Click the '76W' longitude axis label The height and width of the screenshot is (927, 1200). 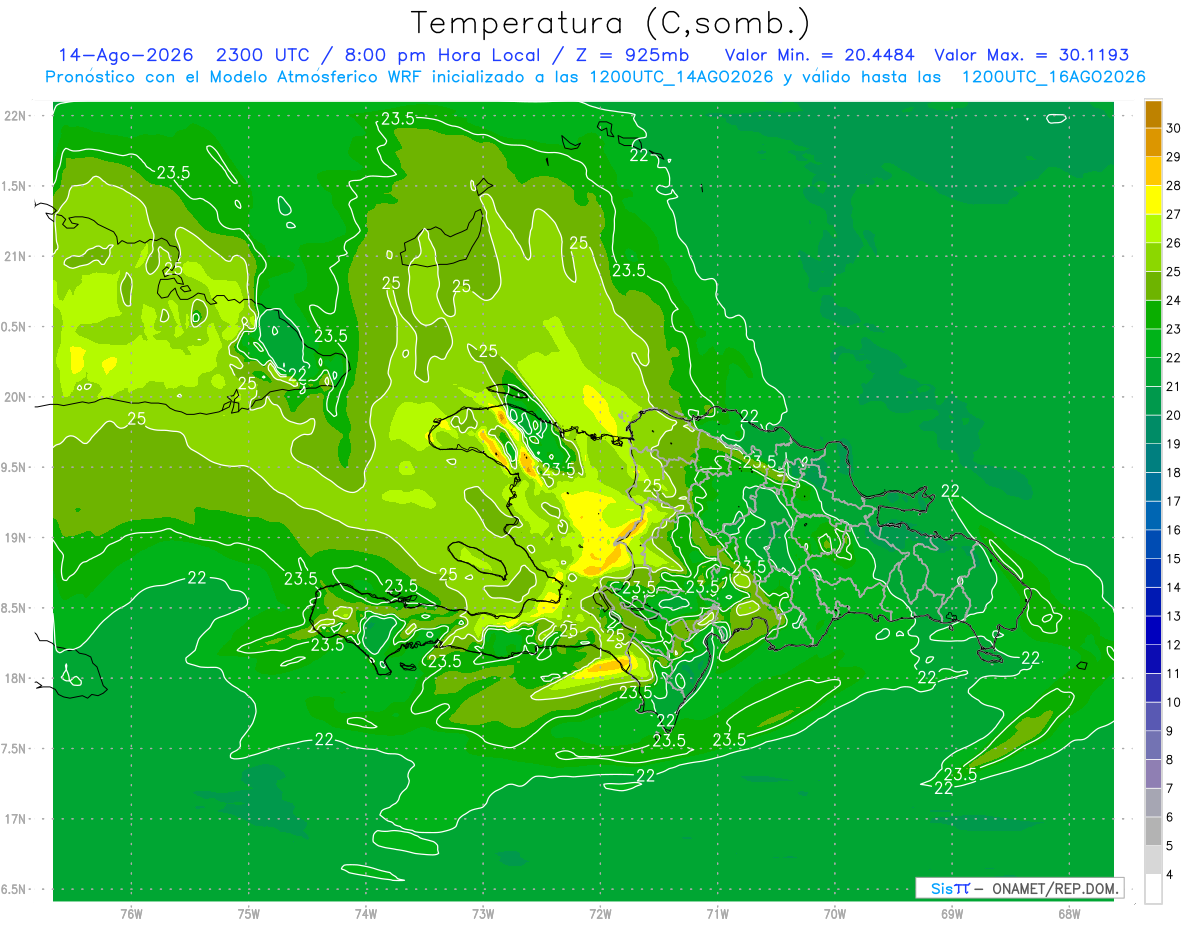click(x=131, y=914)
